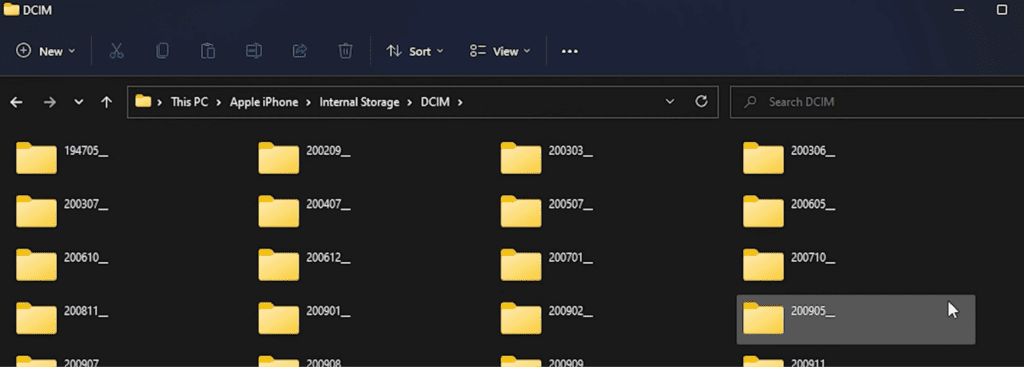The width and height of the screenshot is (1024, 367).
Task: Select folder 200710__
Action: [789, 264]
